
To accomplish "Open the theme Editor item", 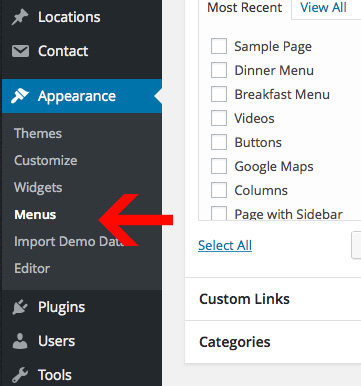I will click(x=32, y=268).
